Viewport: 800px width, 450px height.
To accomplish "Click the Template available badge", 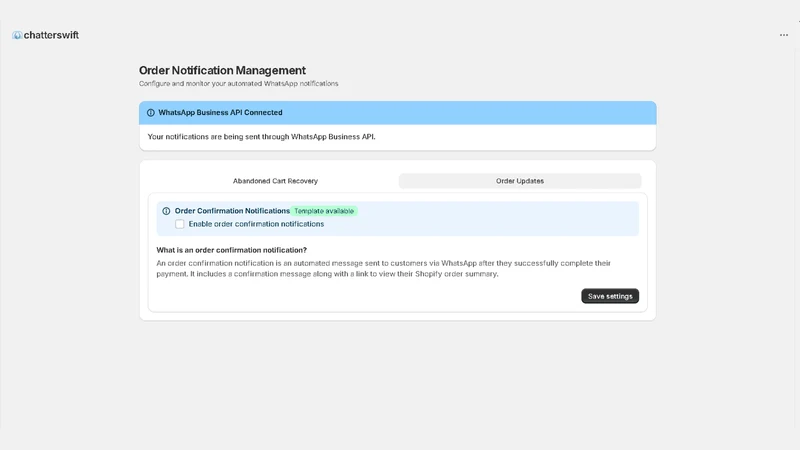I will coord(324,211).
